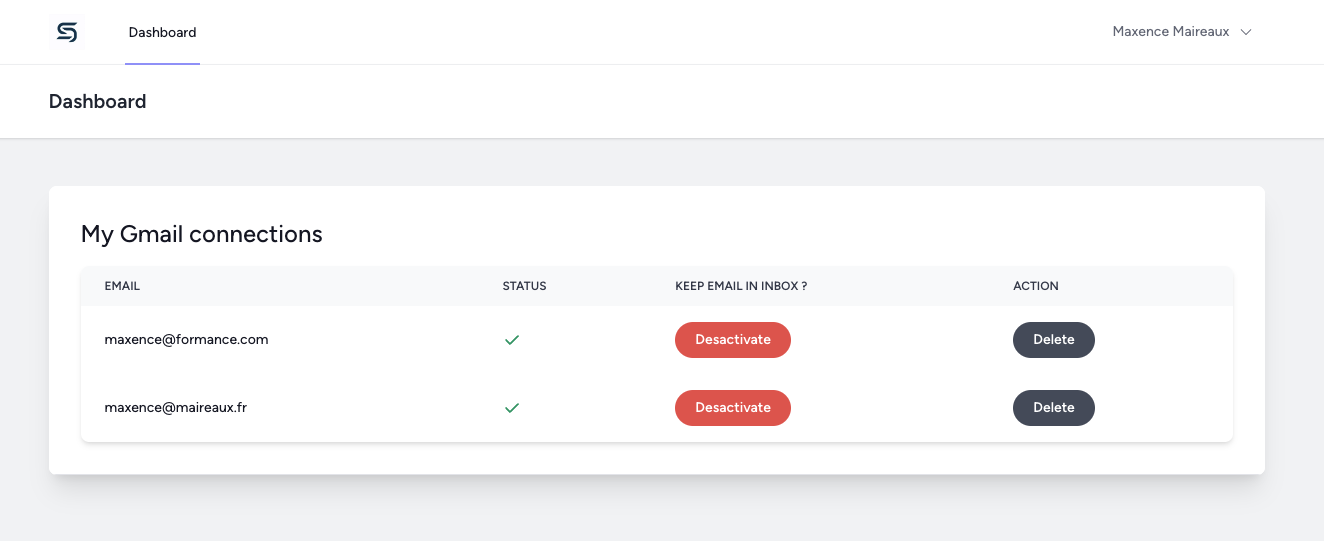The width and height of the screenshot is (1324, 541).
Task: Desactivate inbox keeping for maxence@formance.com
Action: (x=733, y=340)
